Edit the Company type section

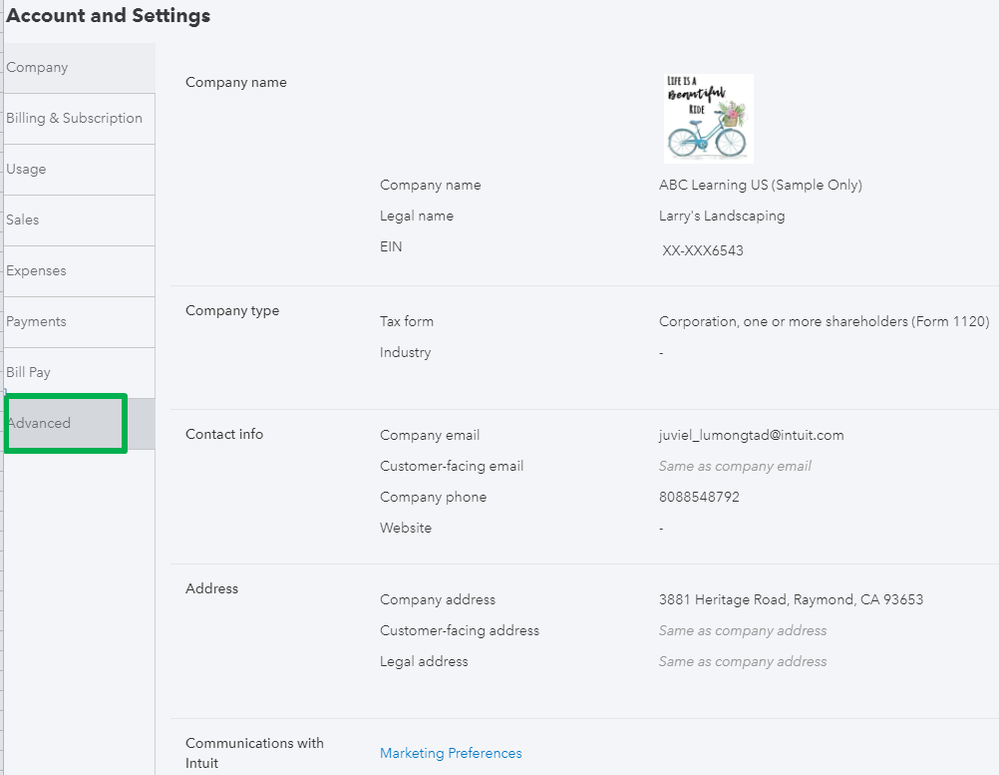point(232,311)
